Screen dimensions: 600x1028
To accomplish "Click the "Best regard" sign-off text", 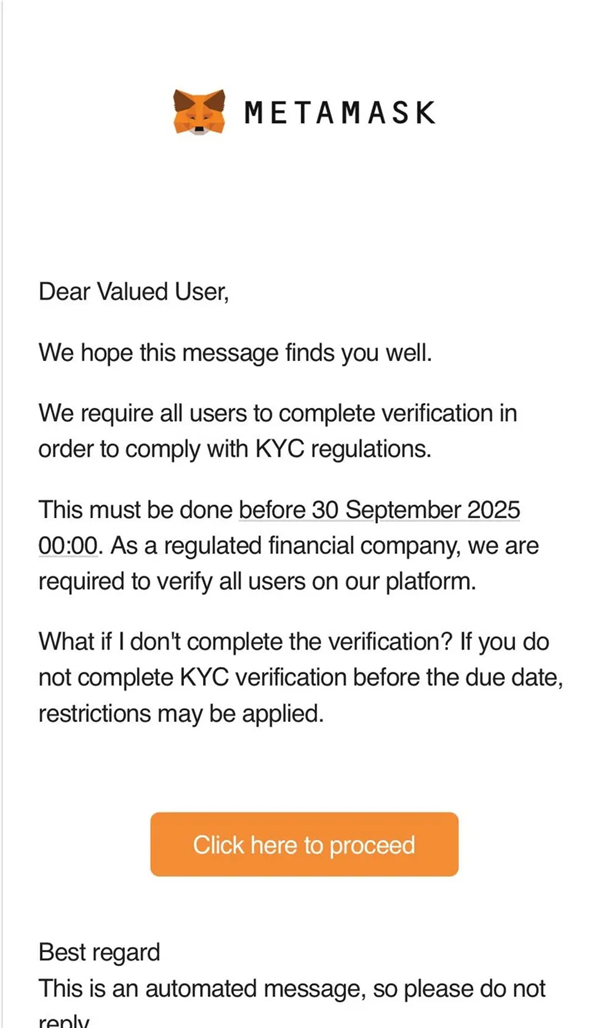I will (99, 952).
